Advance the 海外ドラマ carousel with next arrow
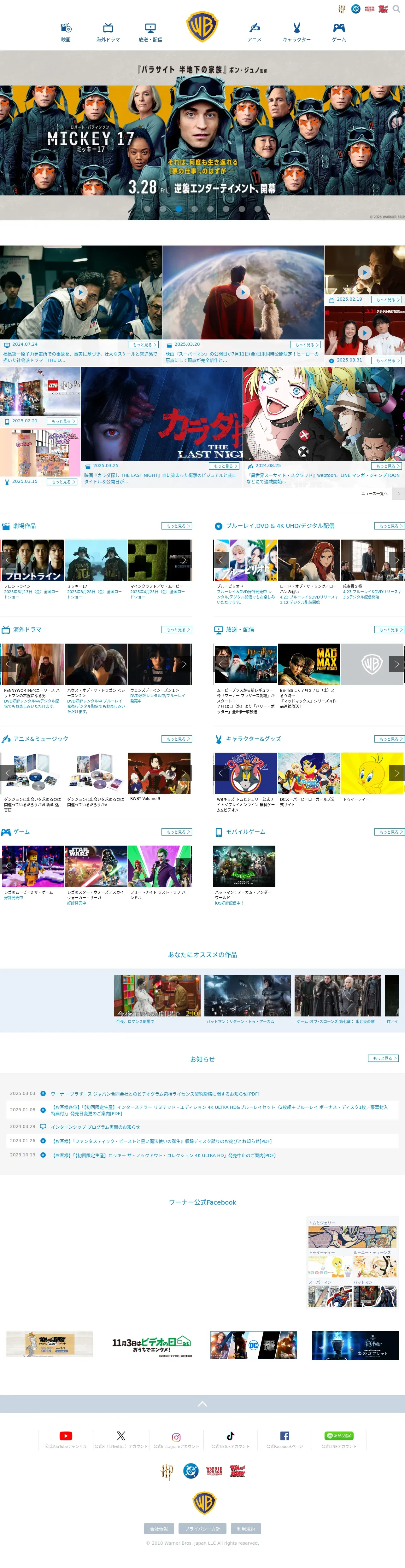405x1568 pixels. coord(184,664)
